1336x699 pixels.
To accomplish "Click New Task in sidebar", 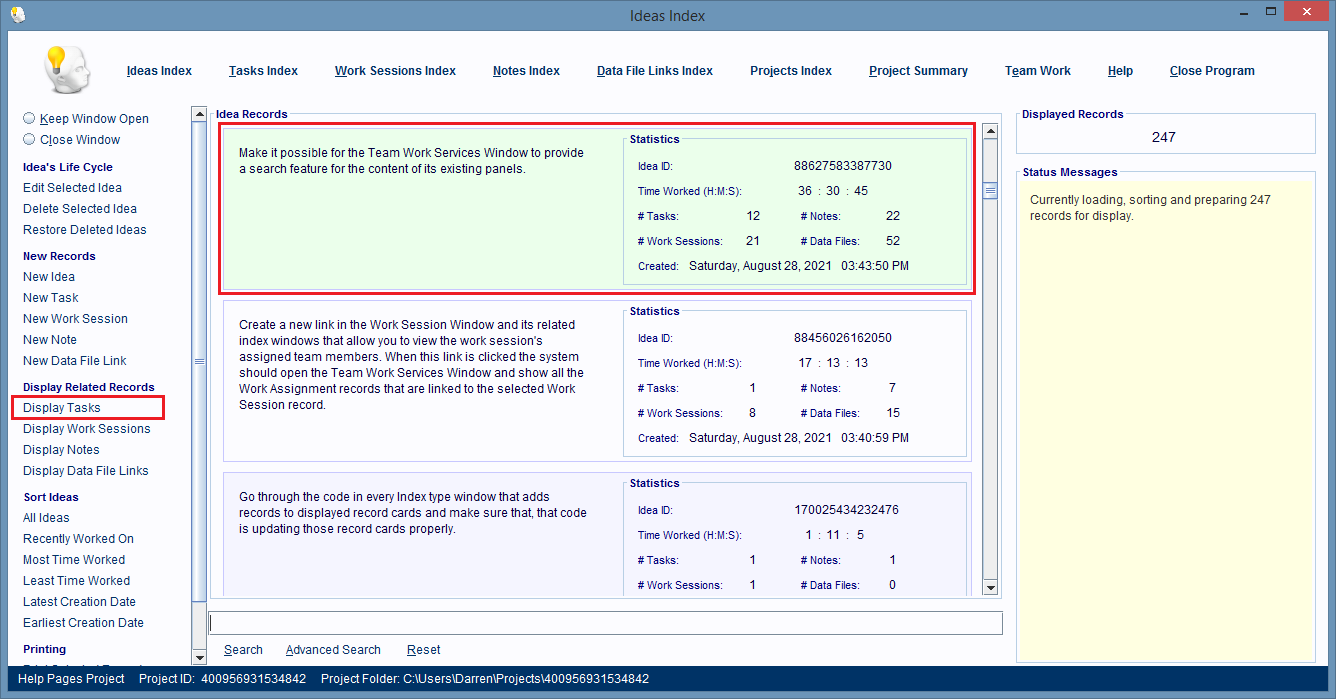I will [51, 298].
